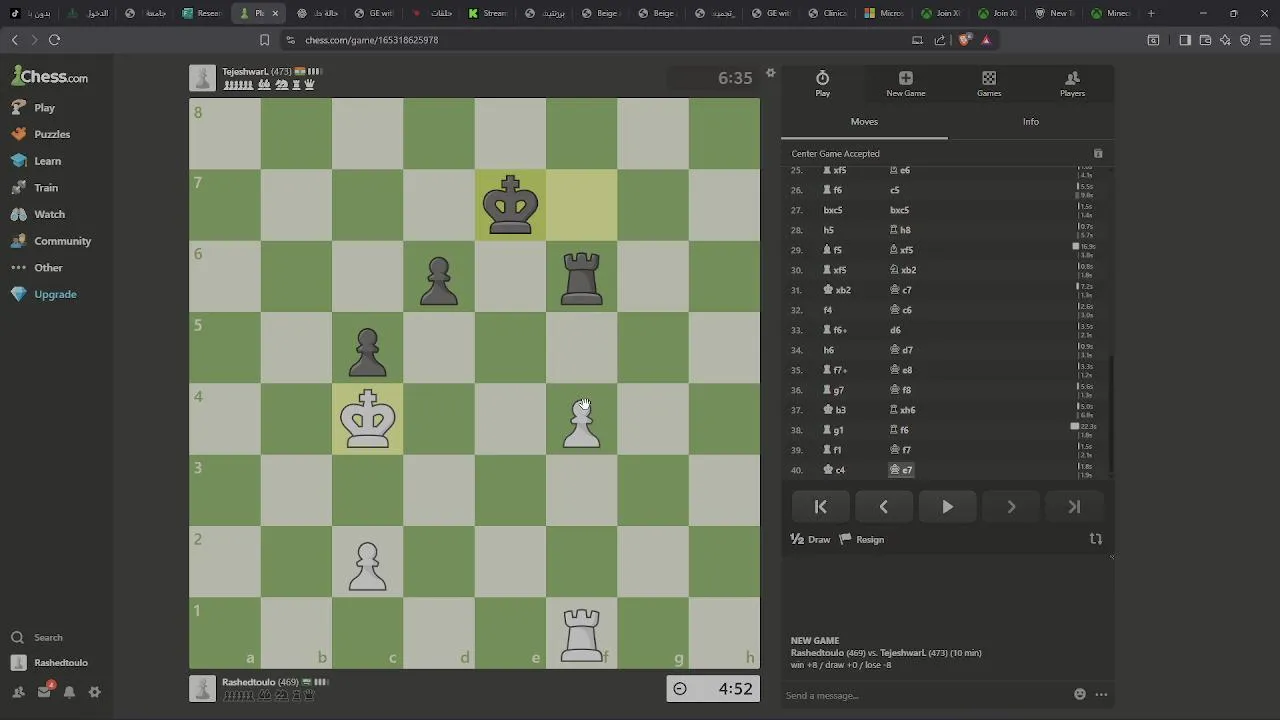1280x720 pixels.
Task: Open the sidebar Search
Action: pos(37,637)
